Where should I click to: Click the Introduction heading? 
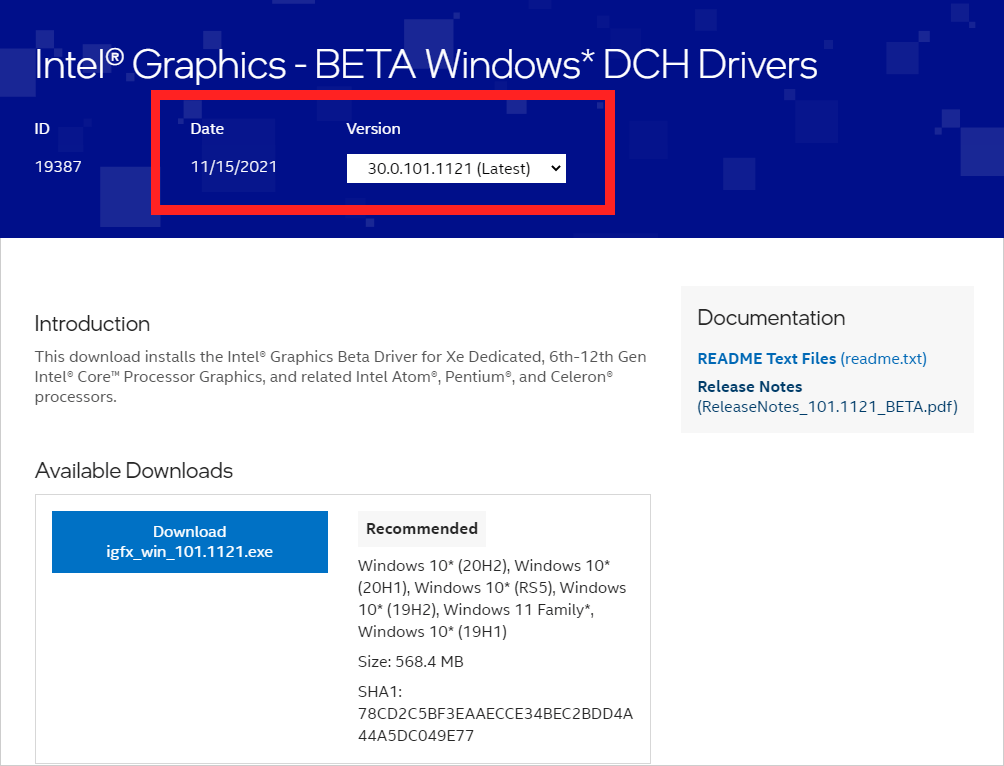(x=92, y=323)
